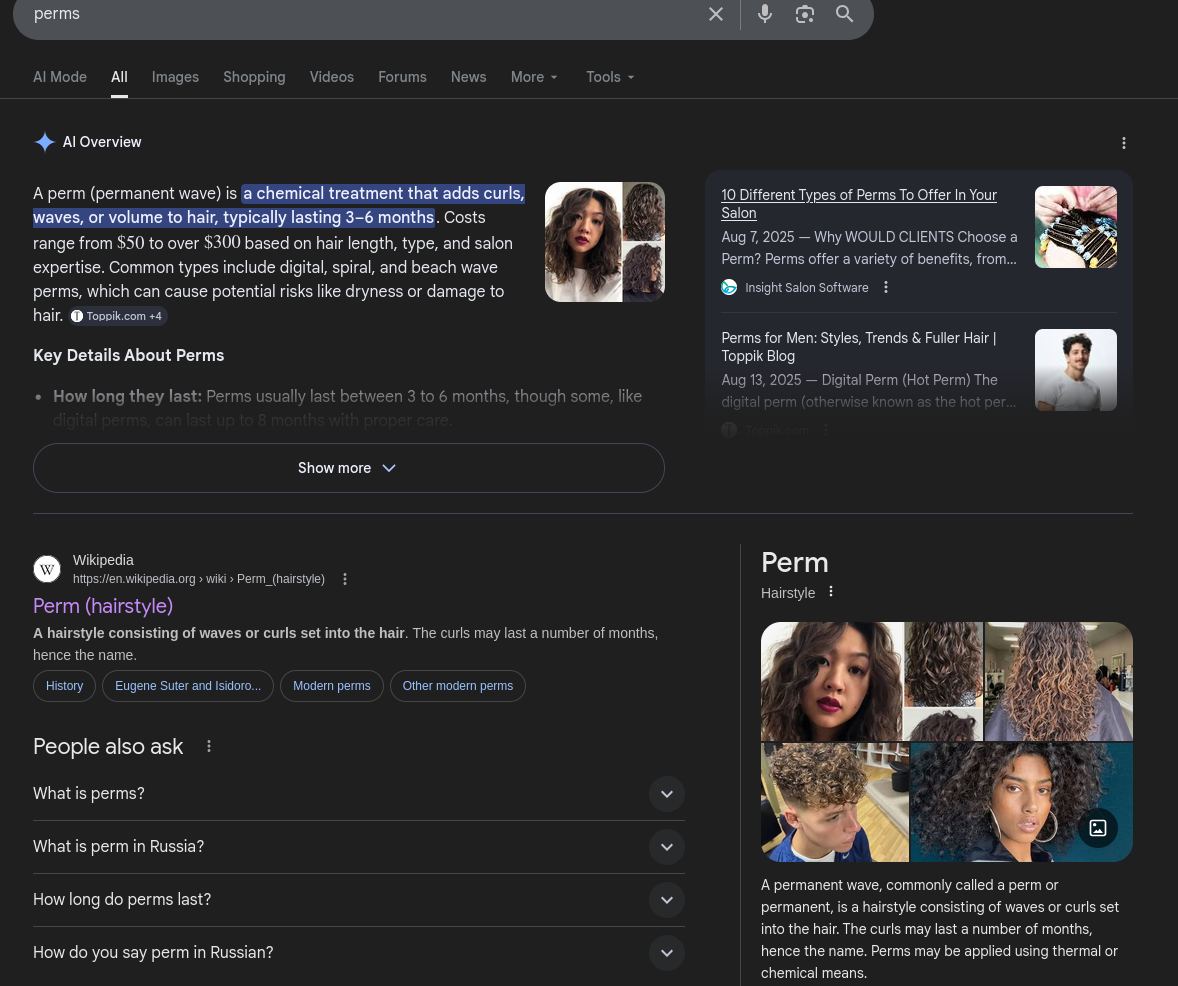Image resolution: width=1178 pixels, height=986 pixels.
Task: Select the Modern perms chip
Action: pyautogui.click(x=331, y=686)
